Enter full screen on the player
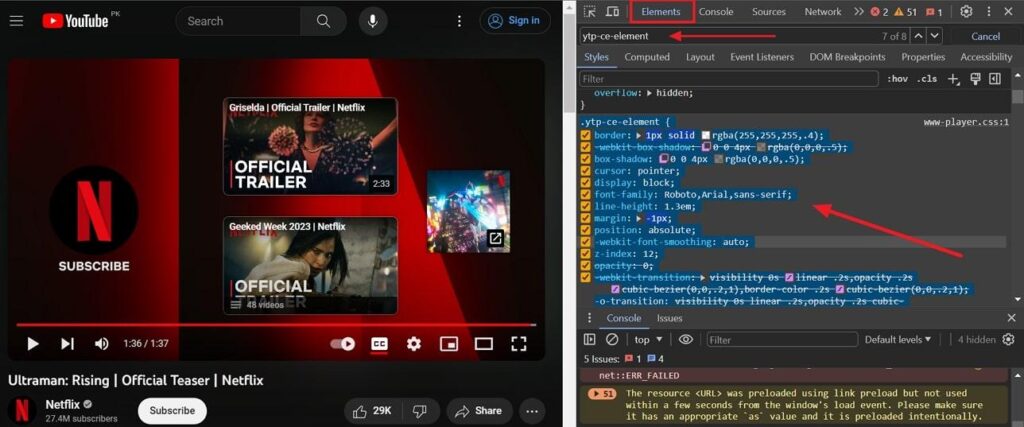Image resolution: width=1024 pixels, height=427 pixels. pos(519,343)
